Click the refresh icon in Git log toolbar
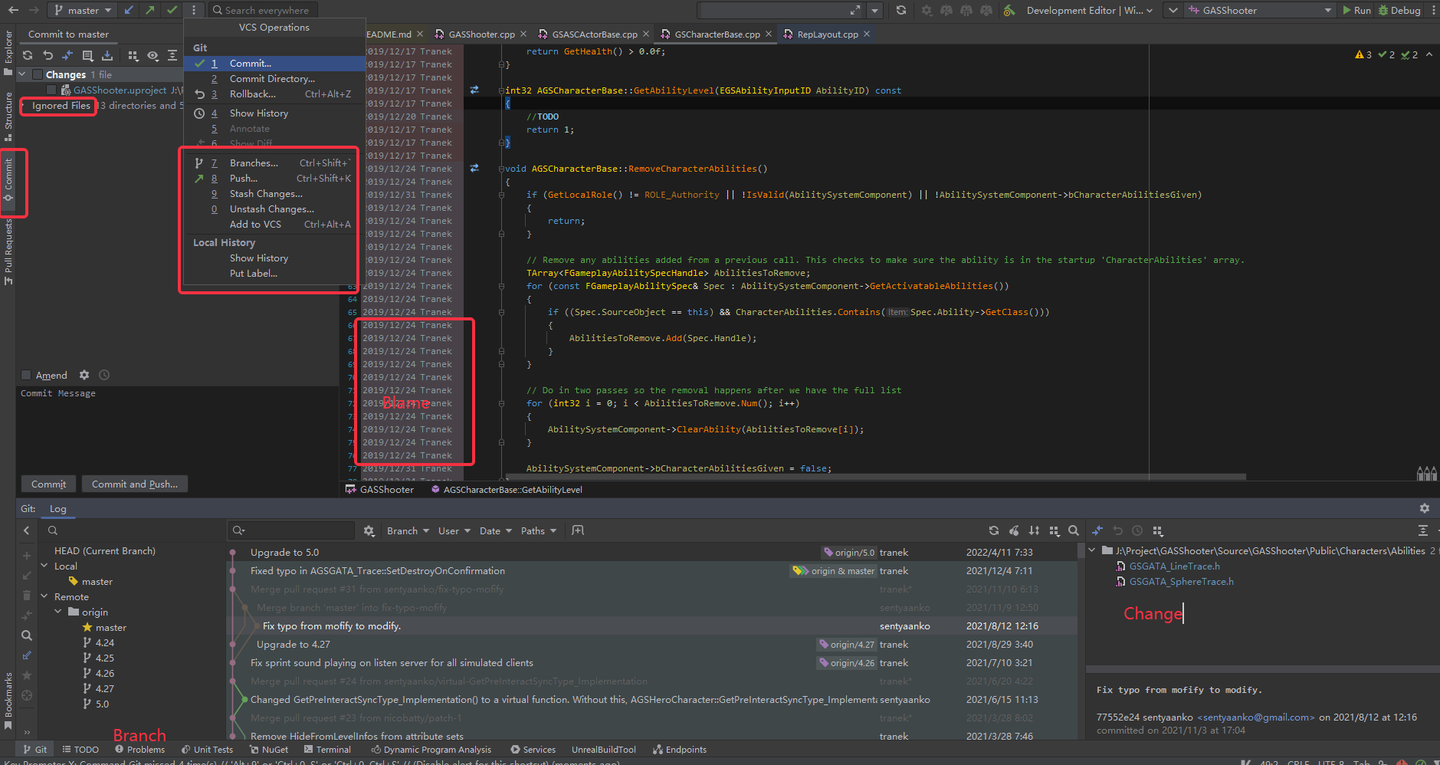The image size is (1440, 765). tap(993, 531)
